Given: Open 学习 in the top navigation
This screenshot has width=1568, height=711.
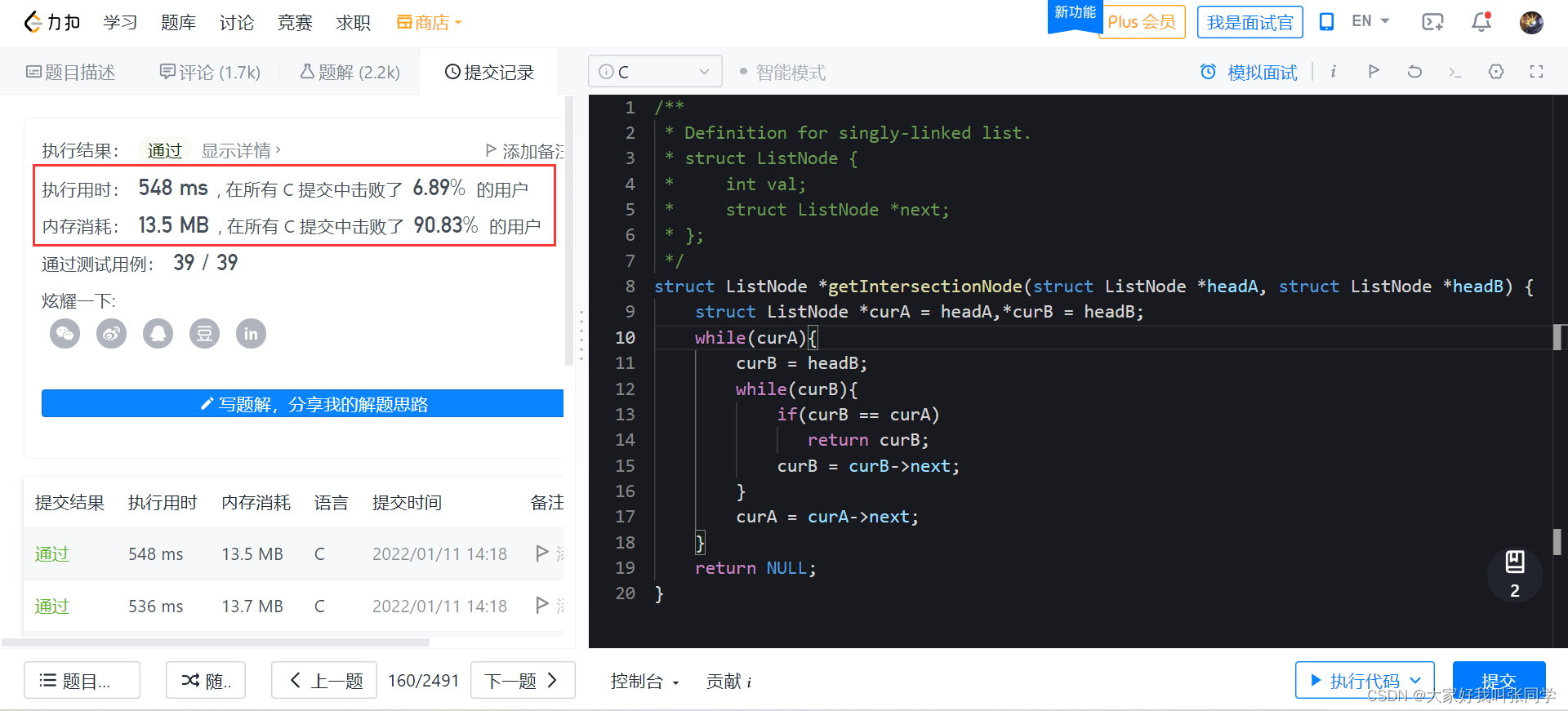Looking at the screenshot, I should coord(120,22).
